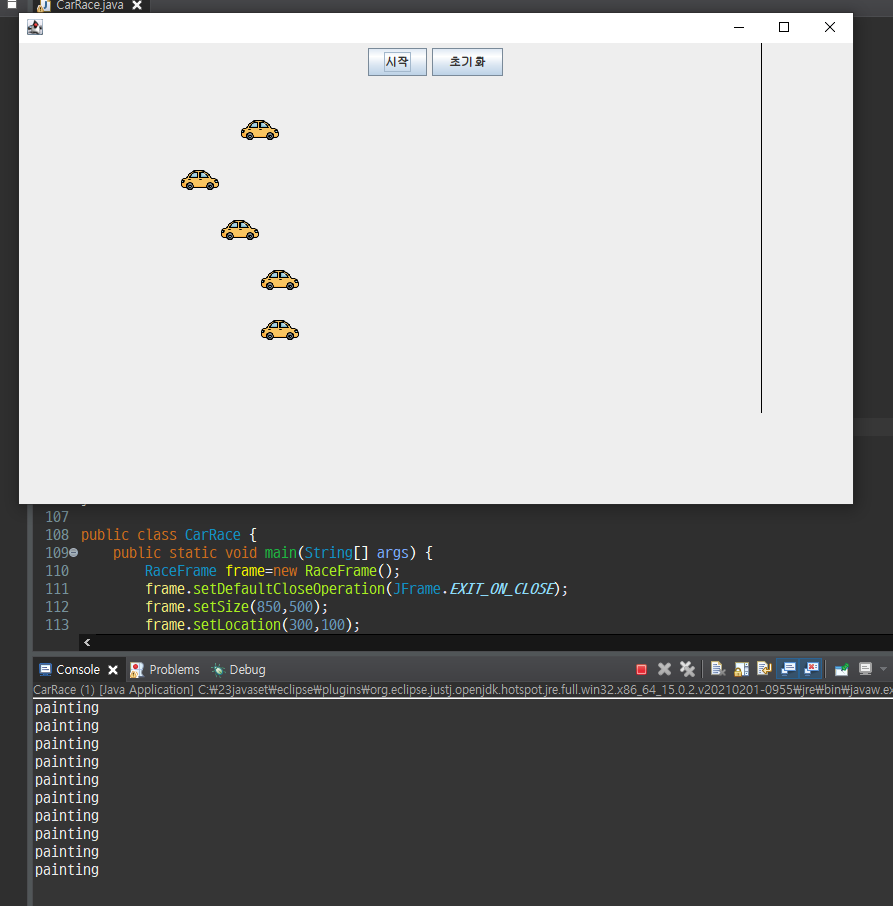The width and height of the screenshot is (893, 906).
Task: Click setSize in line 112
Action: (x=221, y=607)
